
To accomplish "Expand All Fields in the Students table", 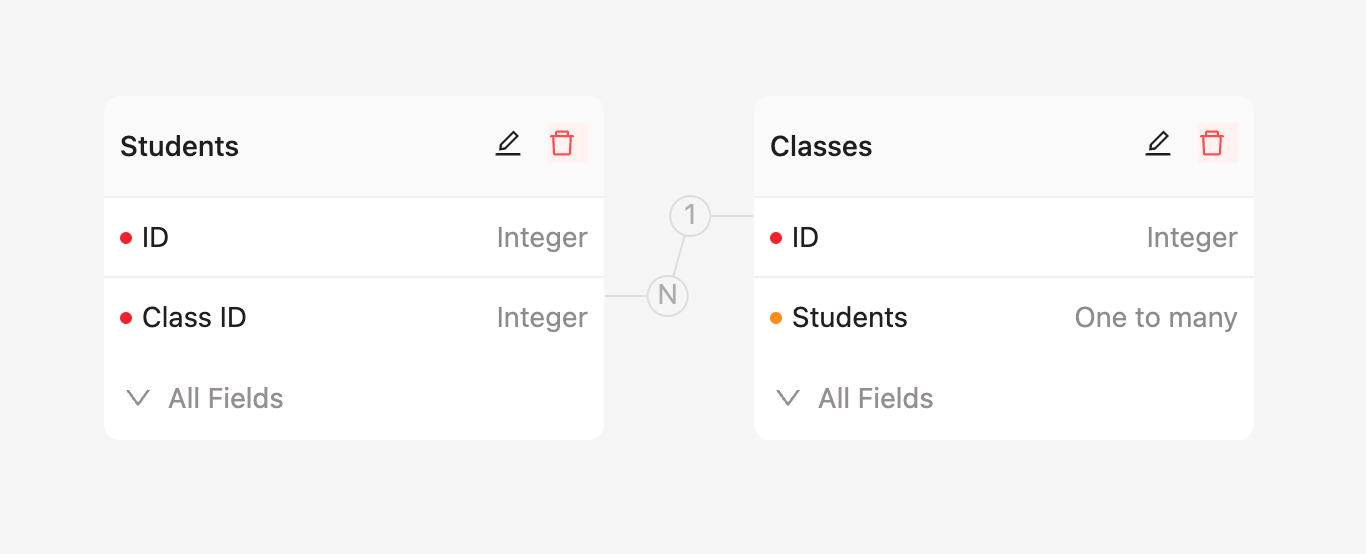I will tap(206, 398).
